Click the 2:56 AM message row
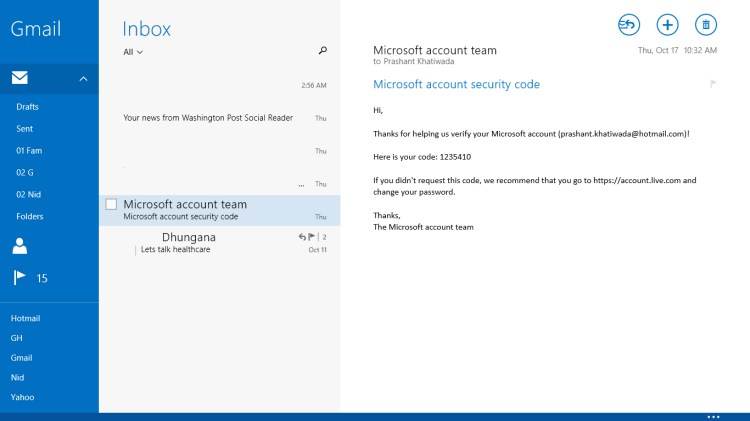Screen dimensions: 750x421 point(220,85)
